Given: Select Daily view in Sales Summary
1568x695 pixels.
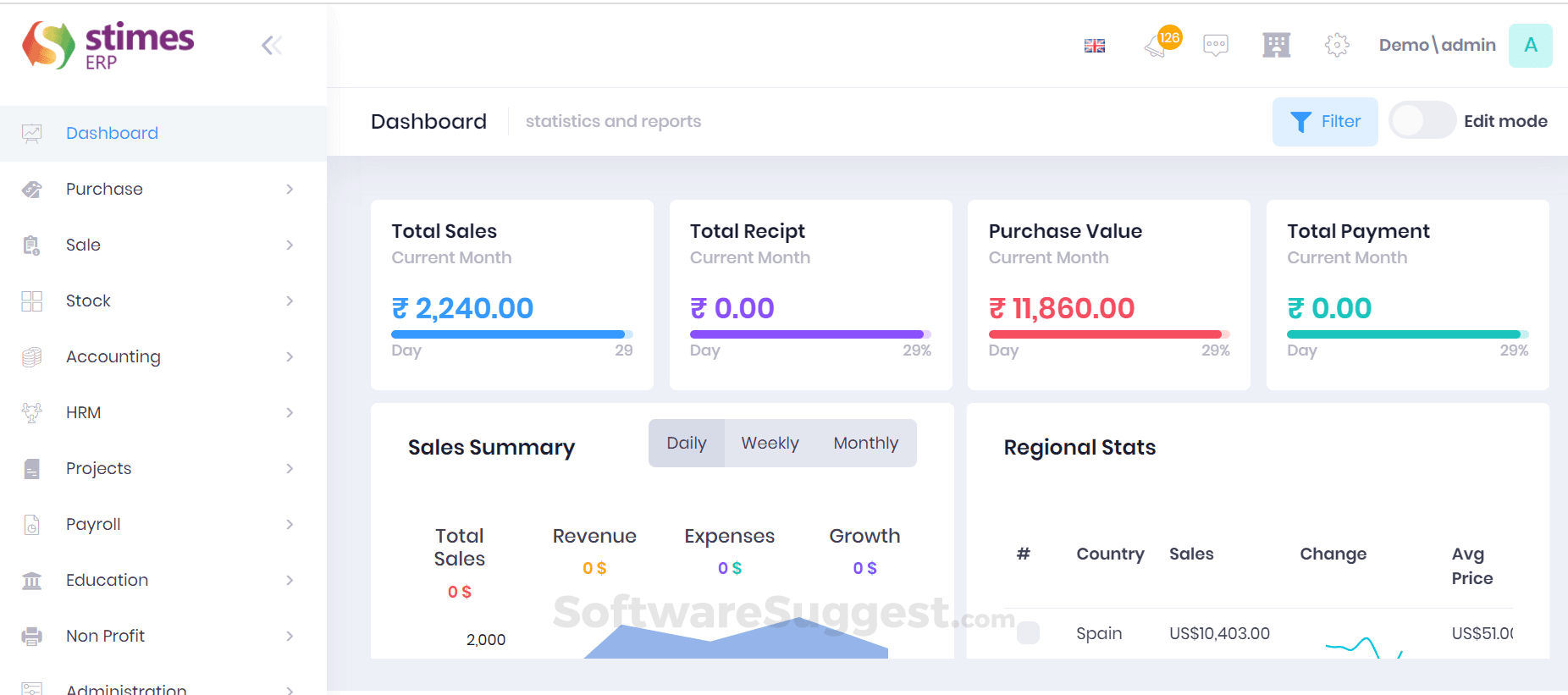Looking at the screenshot, I should (x=686, y=443).
